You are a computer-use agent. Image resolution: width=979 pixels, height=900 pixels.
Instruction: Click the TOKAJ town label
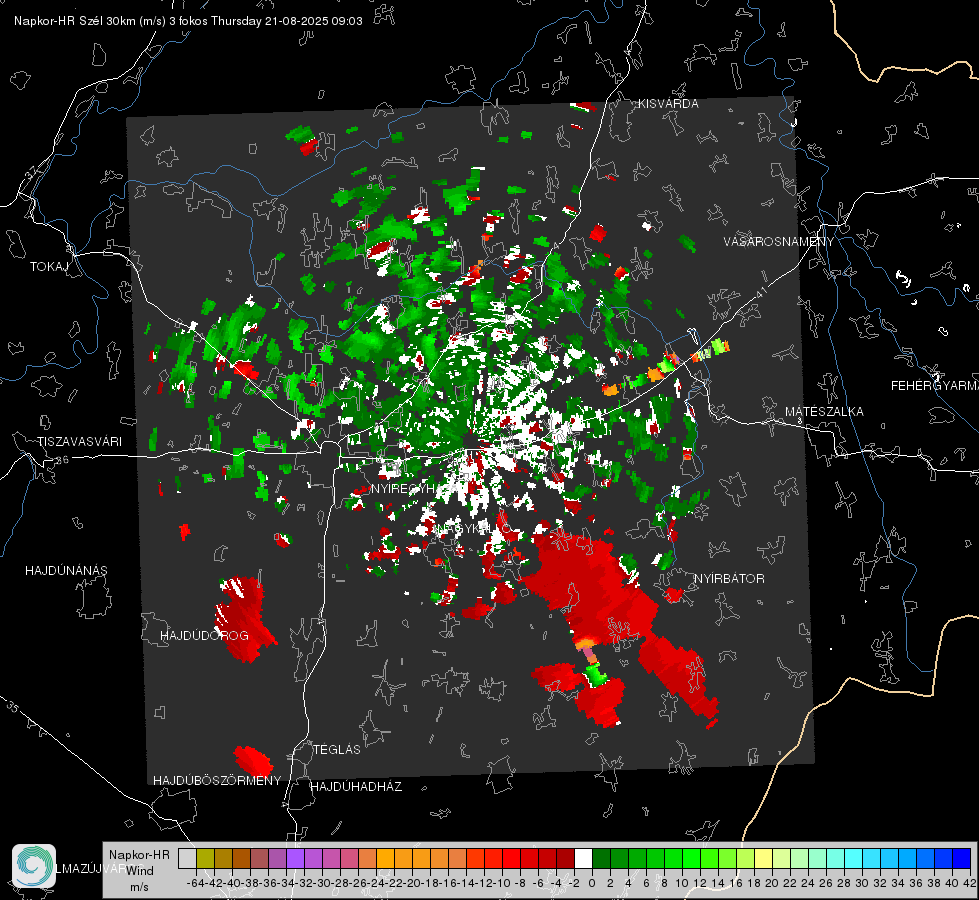tap(49, 267)
